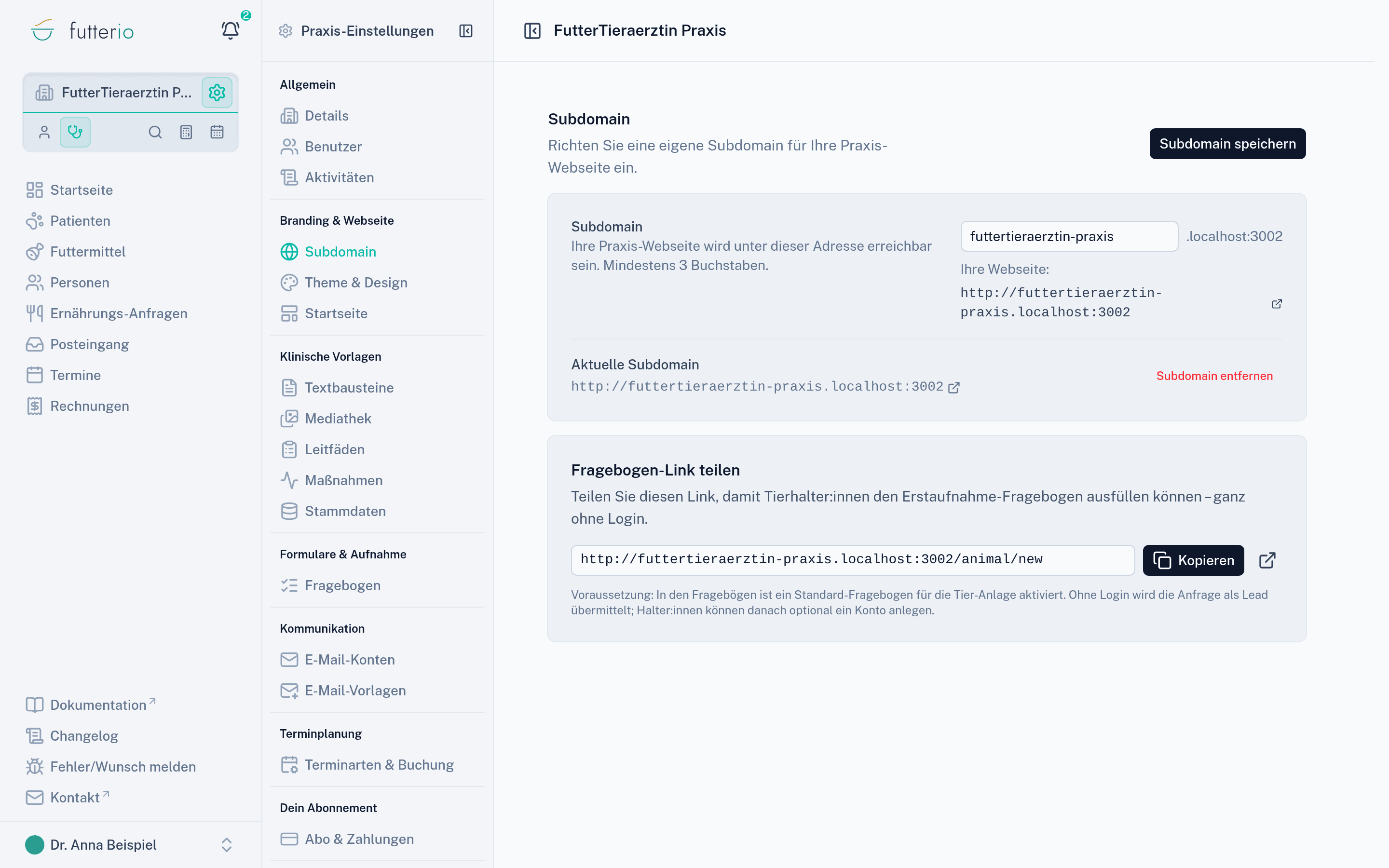Viewport: 1389px width, 868px height.
Task: Switch to person view icon
Action: click(44, 132)
